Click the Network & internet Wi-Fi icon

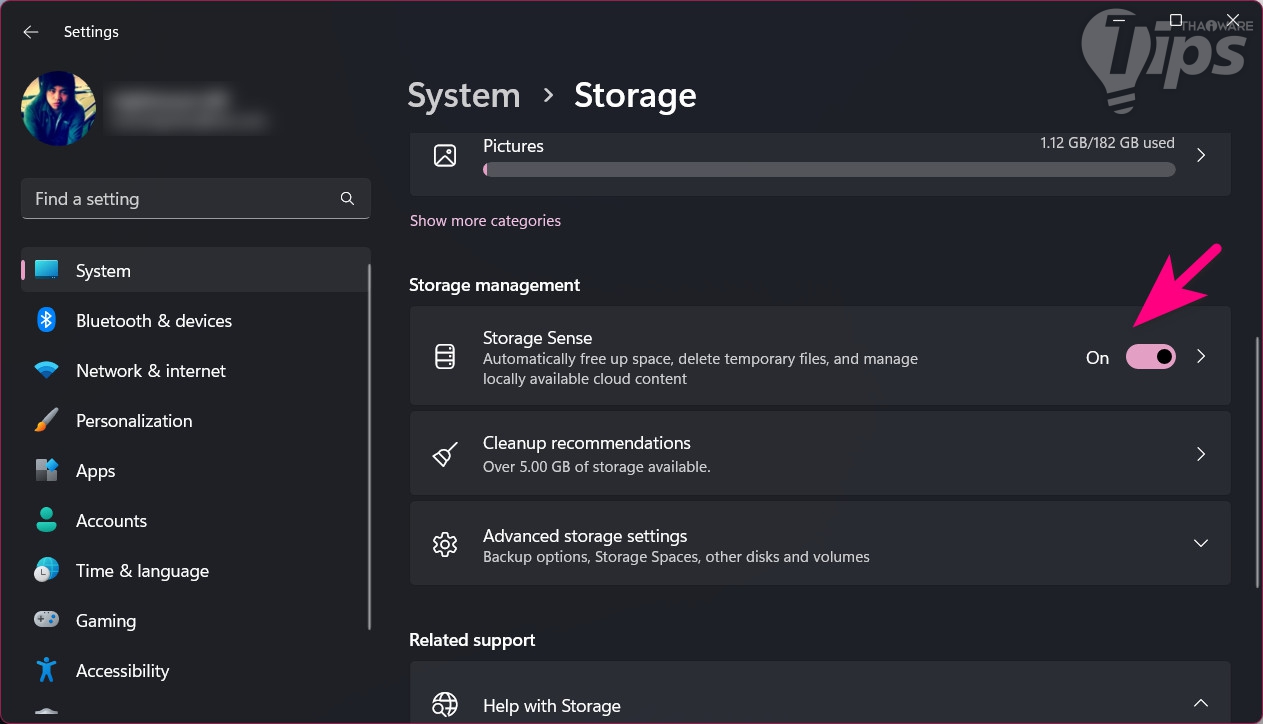point(46,371)
